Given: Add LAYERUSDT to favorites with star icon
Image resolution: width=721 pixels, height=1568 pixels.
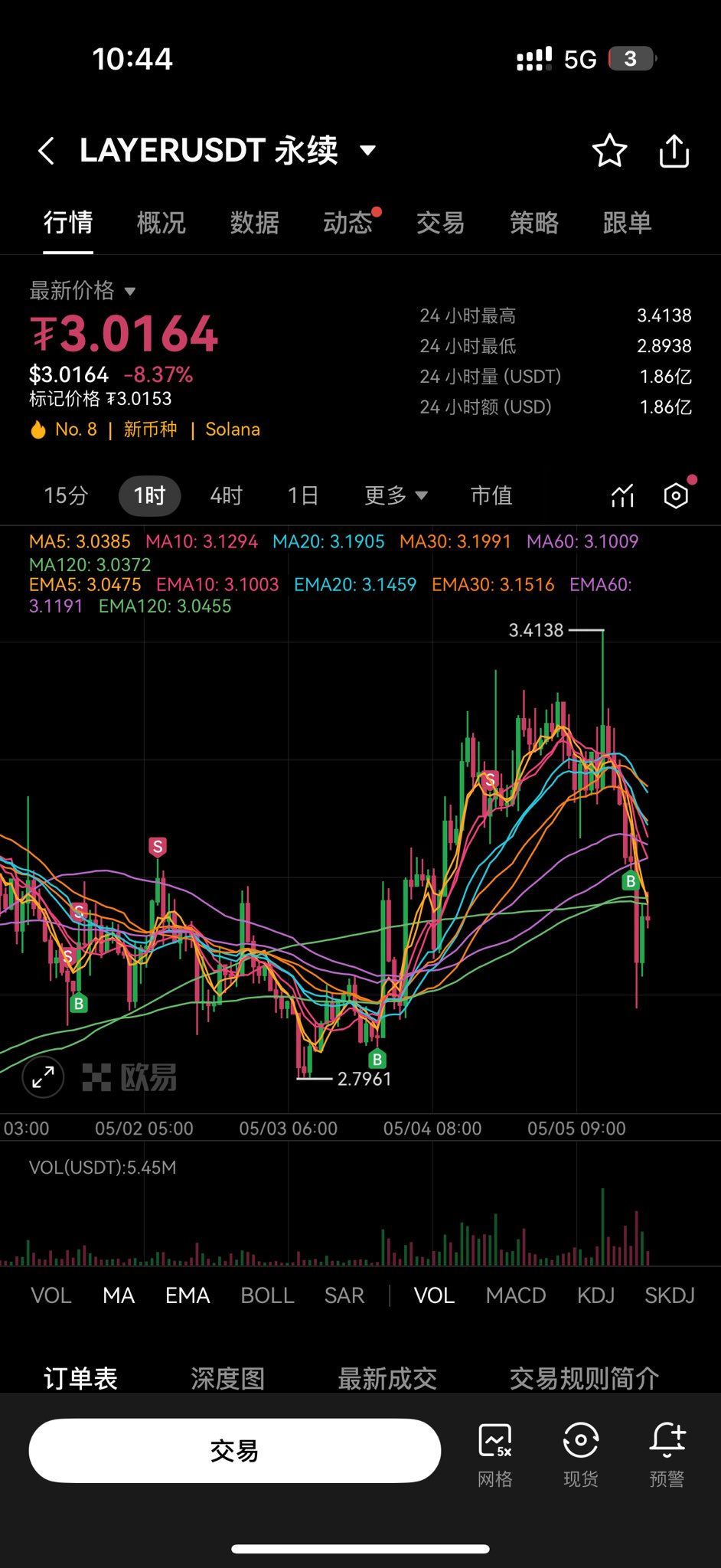Looking at the screenshot, I should click(609, 150).
